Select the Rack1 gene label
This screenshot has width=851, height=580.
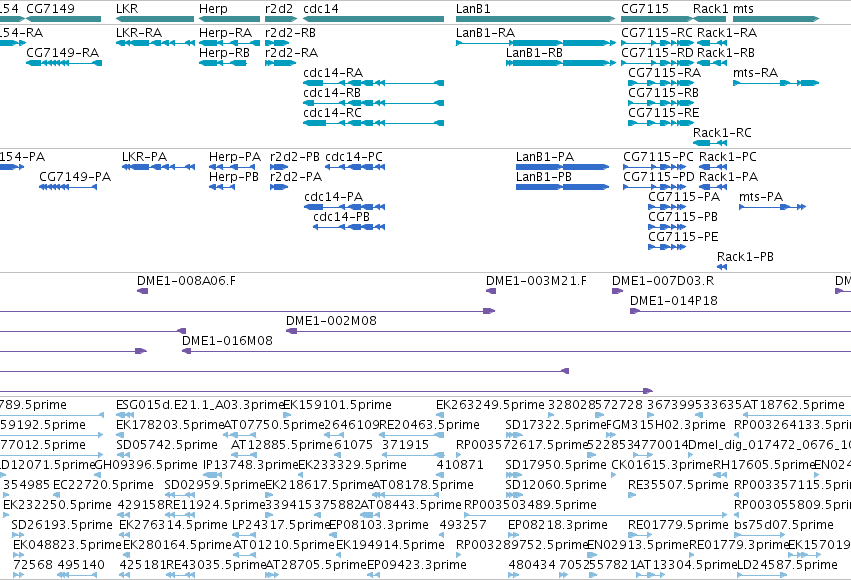tap(710, 9)
